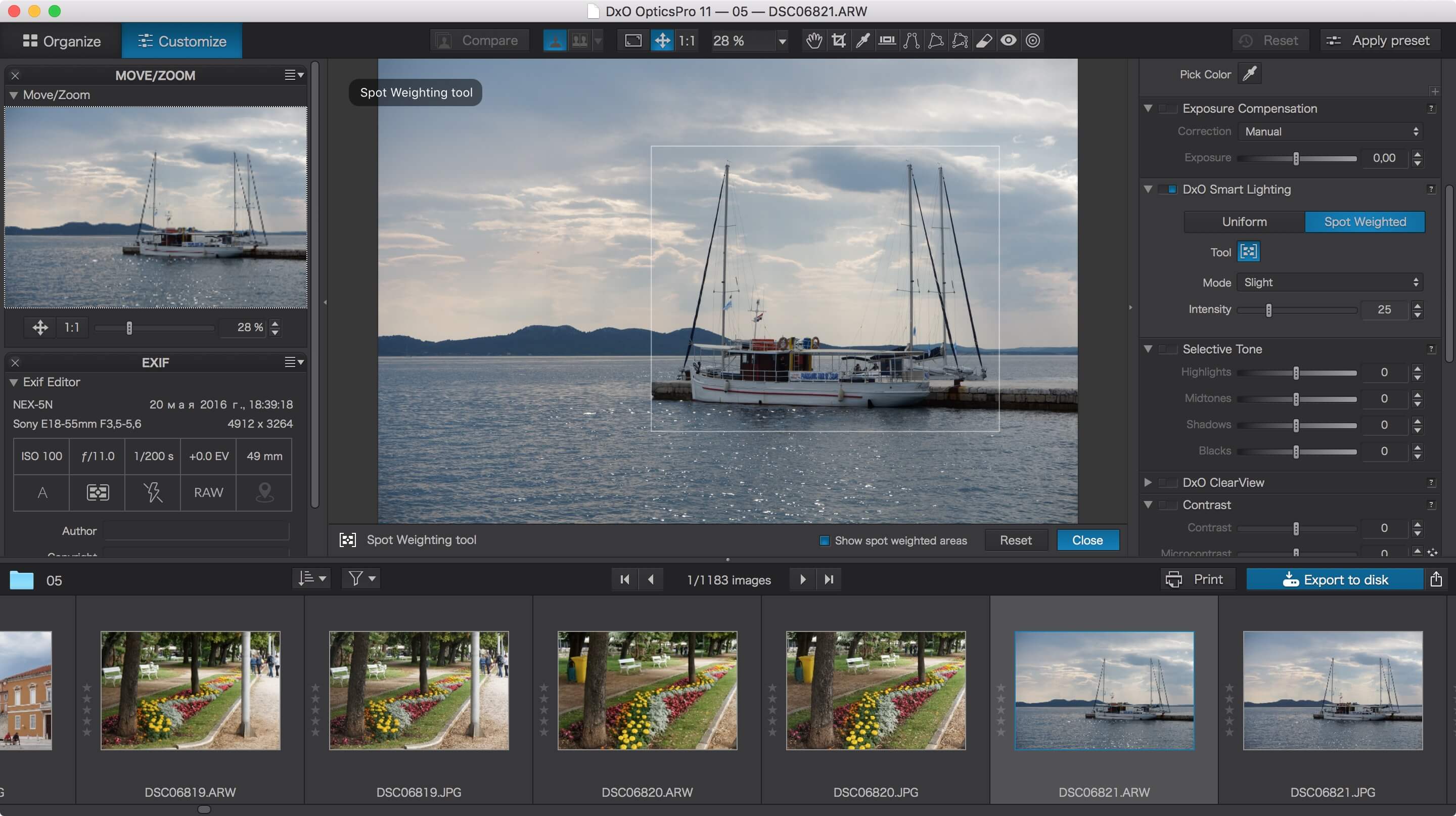
Task: Click Apply preset button
Action: [1380, 40]
